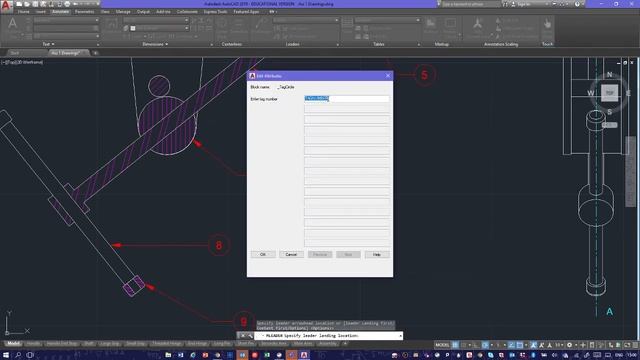Open the status bar workspace gear menu

tap(569, 345)
